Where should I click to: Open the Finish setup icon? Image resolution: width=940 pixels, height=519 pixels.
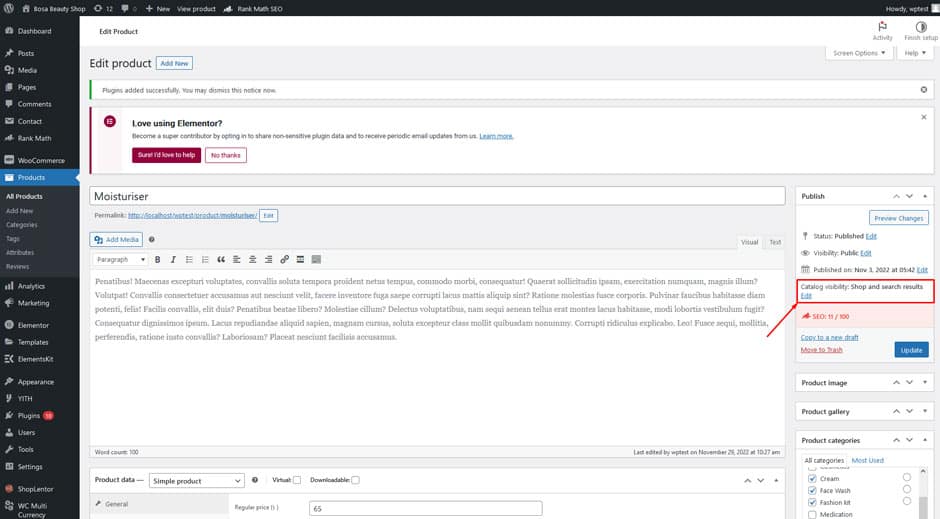921,31
